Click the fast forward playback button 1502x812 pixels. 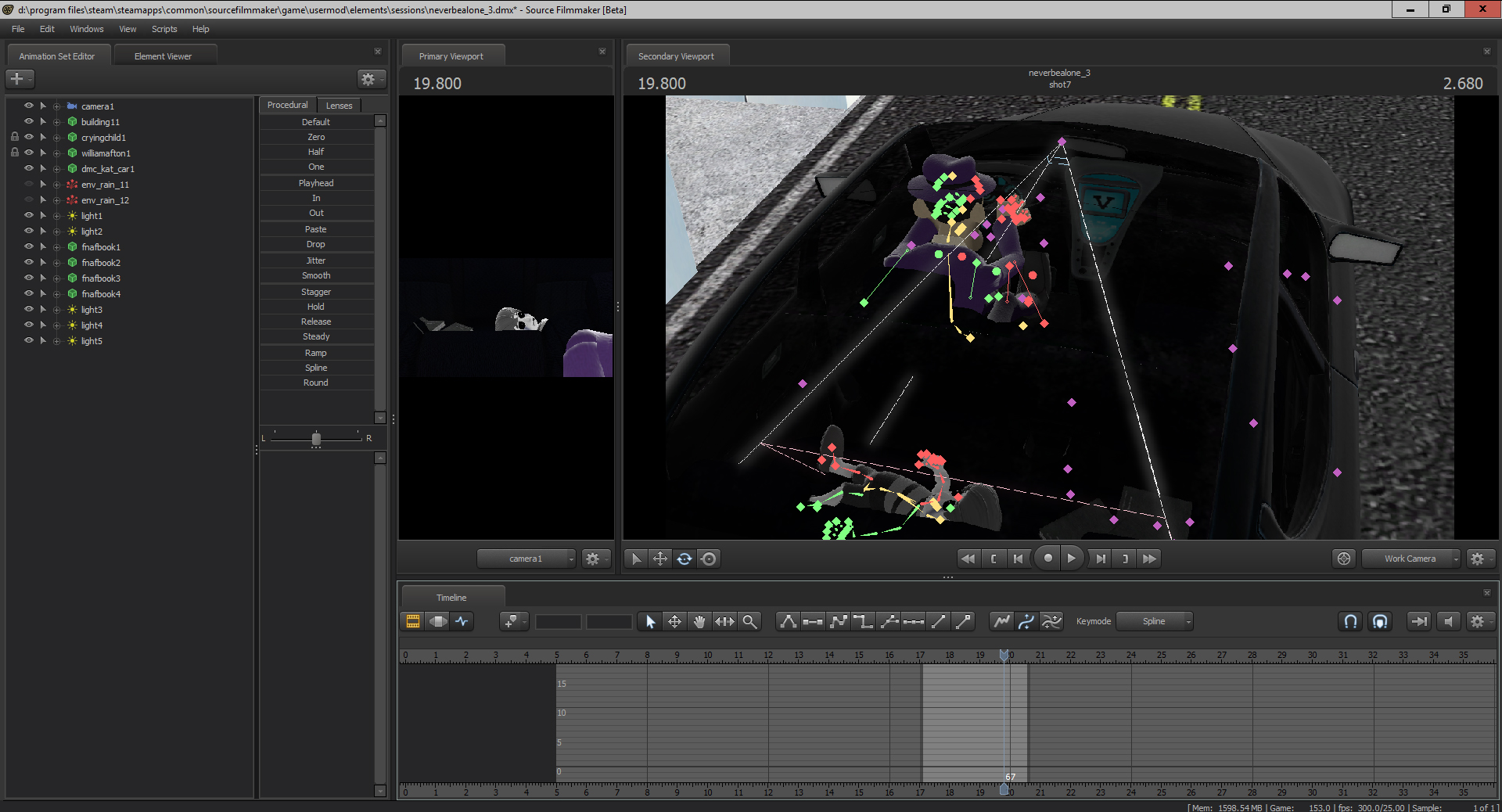(x=1149, y=559)
